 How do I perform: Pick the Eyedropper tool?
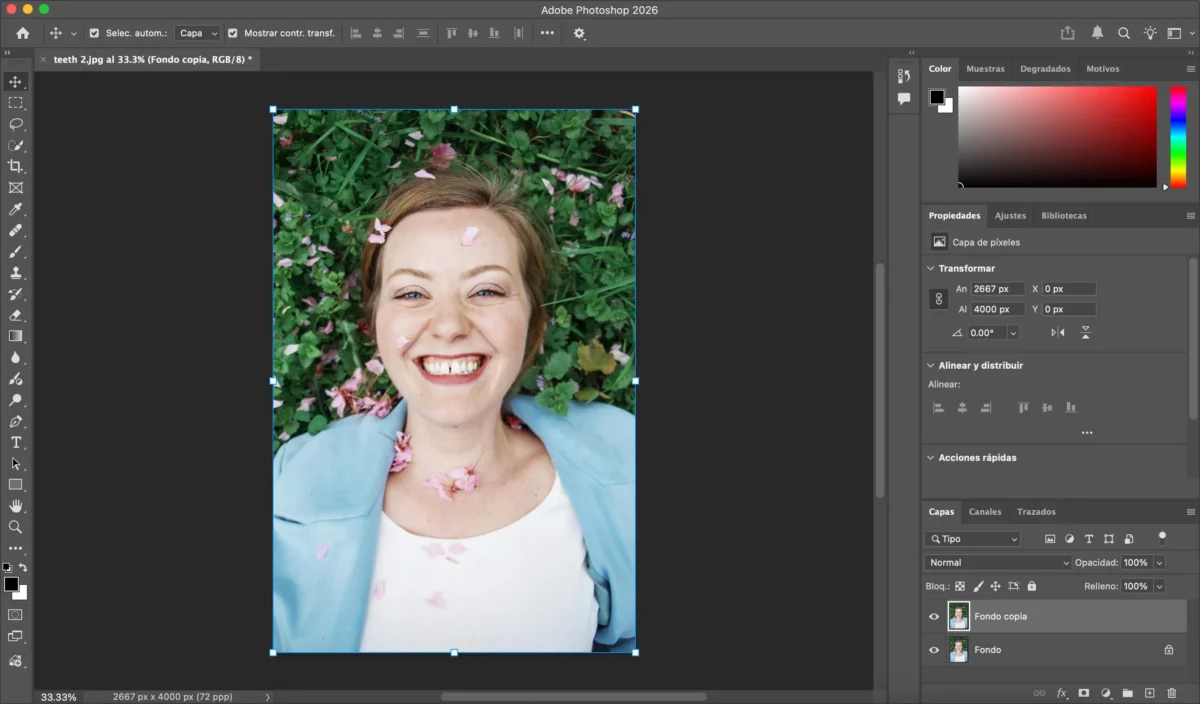pos(15,209)
